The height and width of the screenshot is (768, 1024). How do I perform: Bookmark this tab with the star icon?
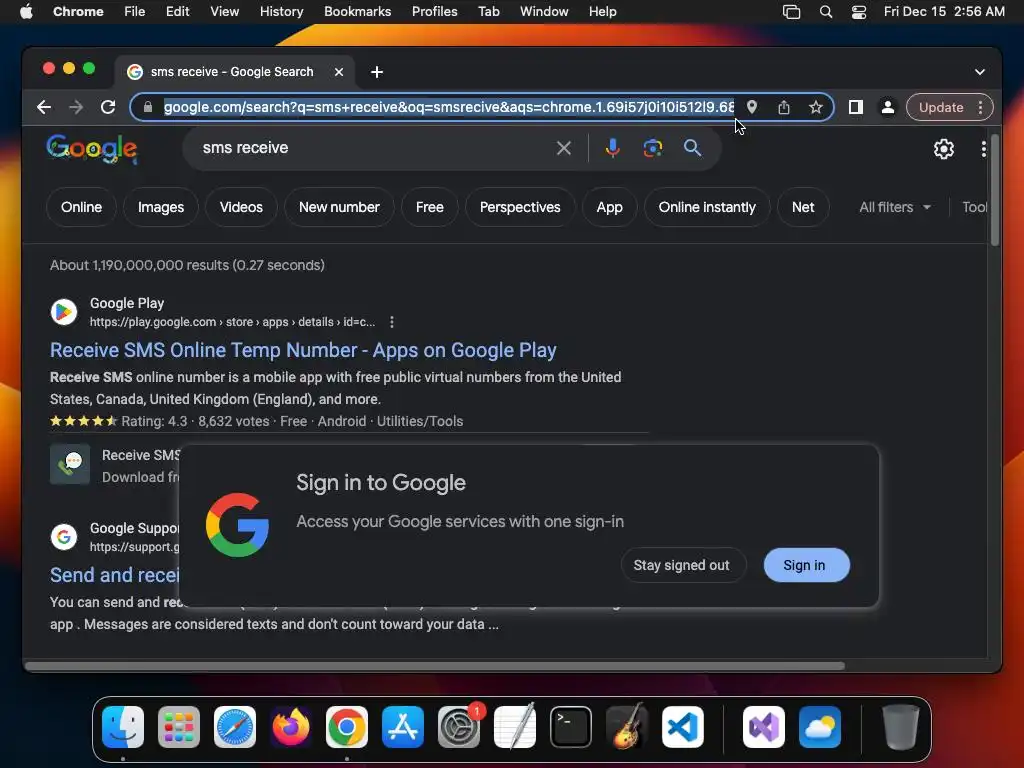(x=816, y=107)
